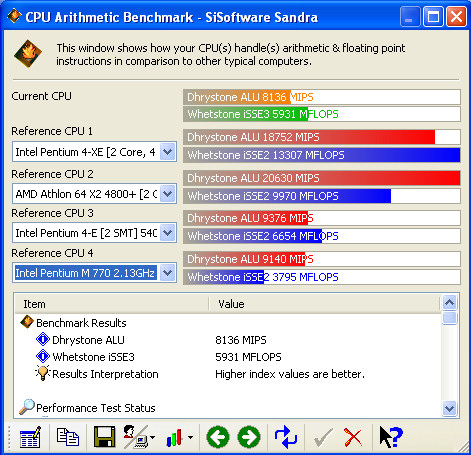Click the Item column header
The image size is (471, 455).
pyautogui.click(x=112, y=304)
